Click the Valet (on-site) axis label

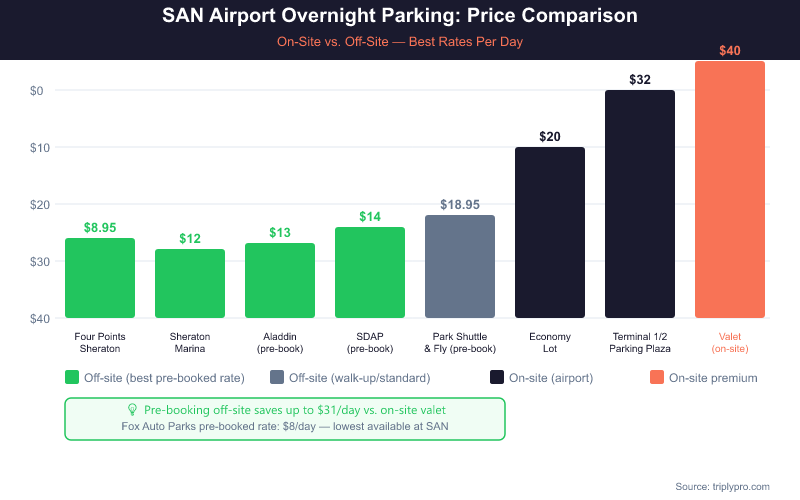coord(730,342)
